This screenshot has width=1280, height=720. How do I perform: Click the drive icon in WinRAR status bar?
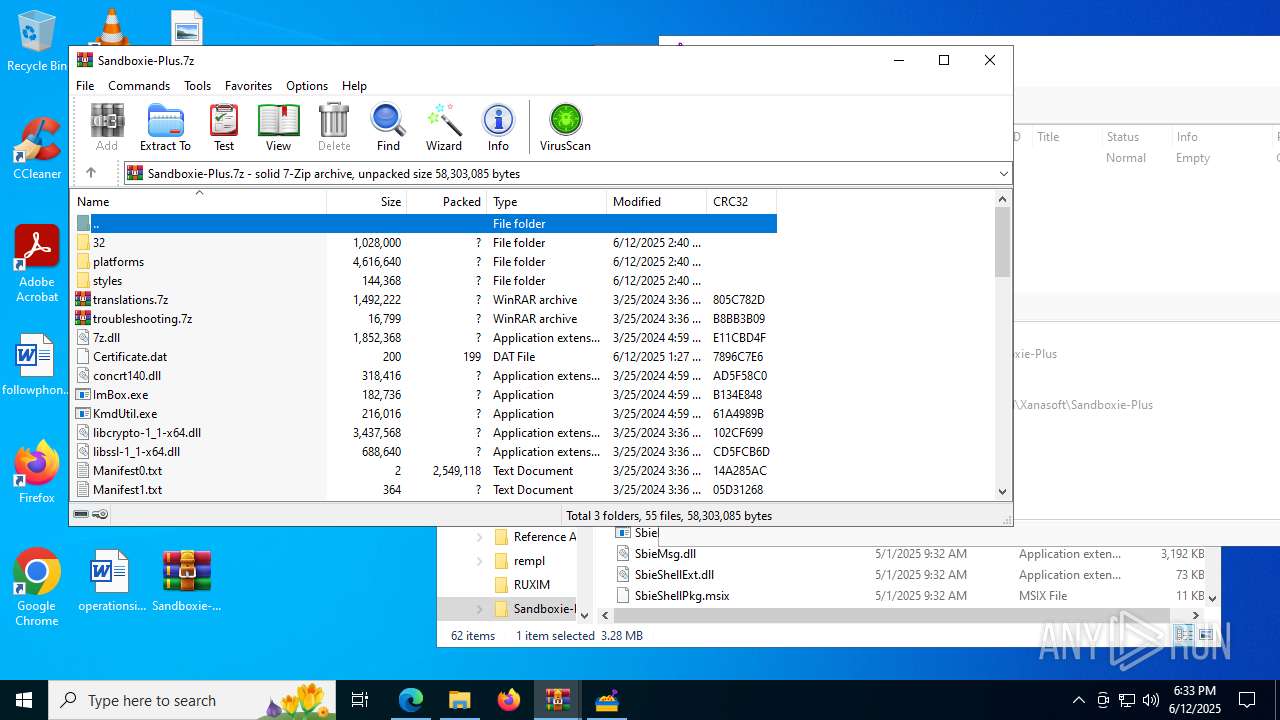pos(81,514)
